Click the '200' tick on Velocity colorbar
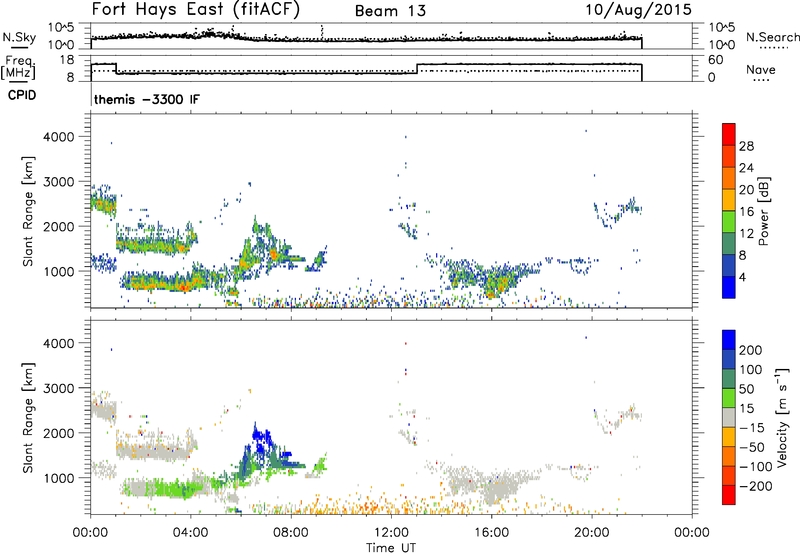800x554 pixels. (751, 350)
